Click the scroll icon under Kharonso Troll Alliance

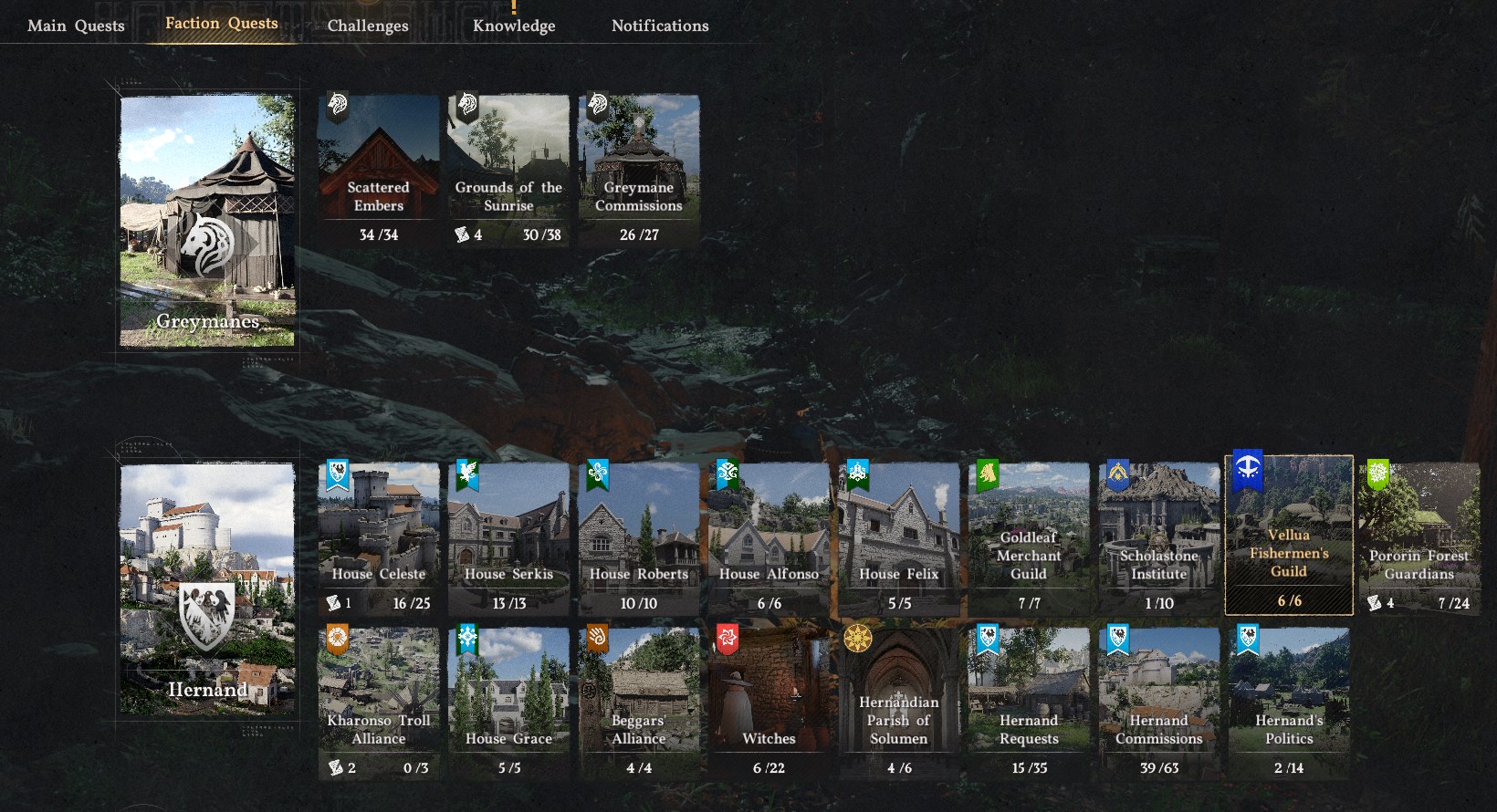point(335,768)
